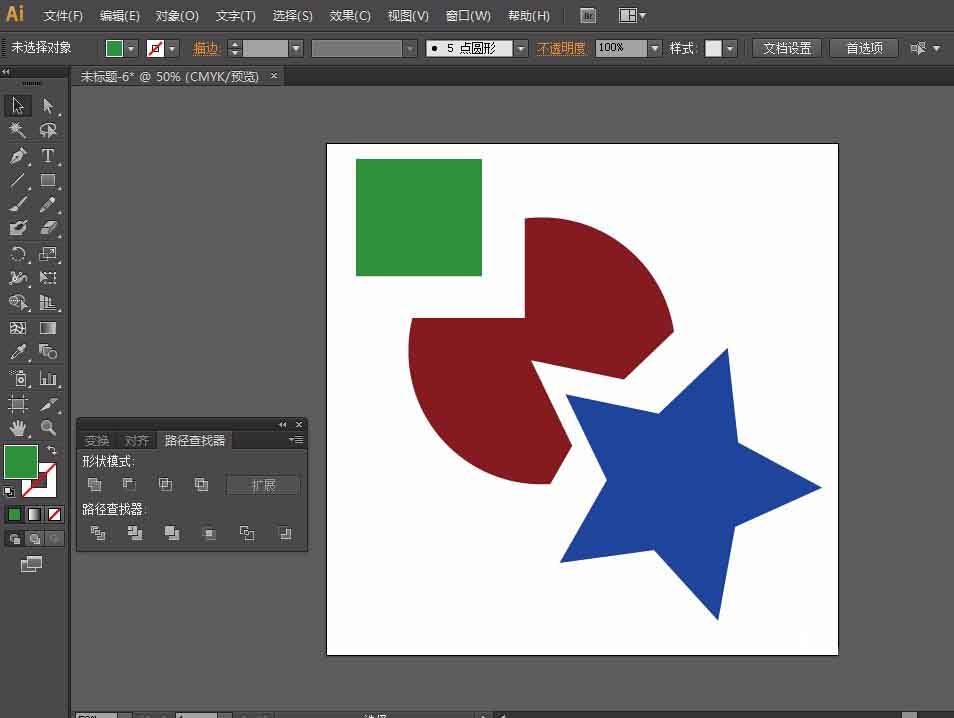The image size is (954, 718).
Task: Select the Blob Brush tool
Action: tap(18, 229)
